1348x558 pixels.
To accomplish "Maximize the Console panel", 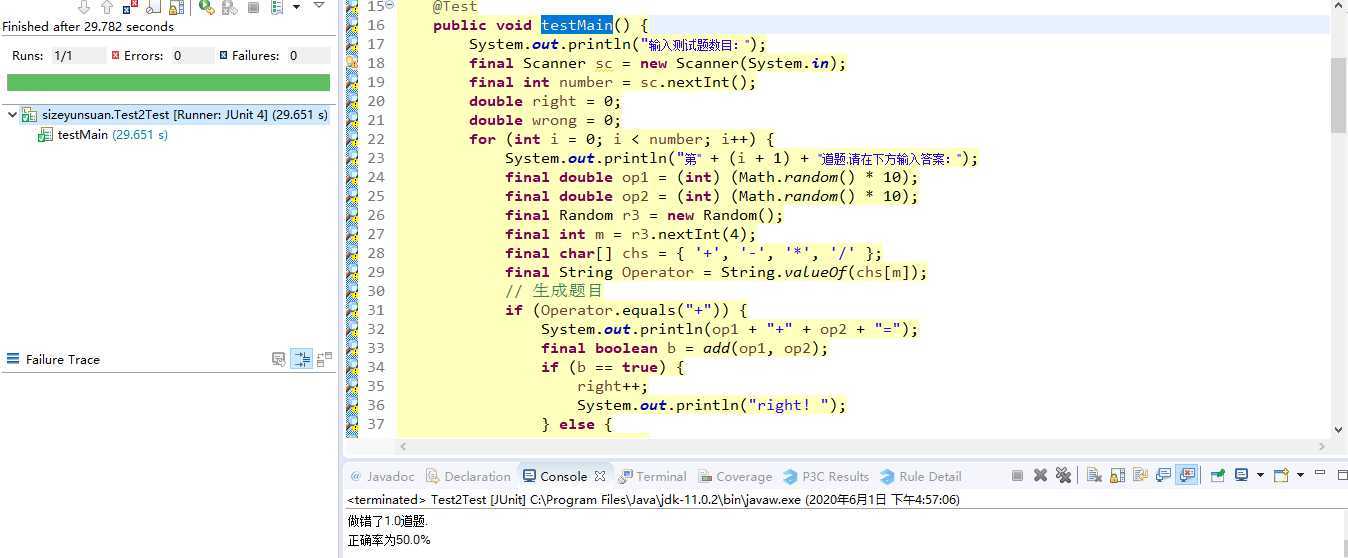I will point(1343,475).
